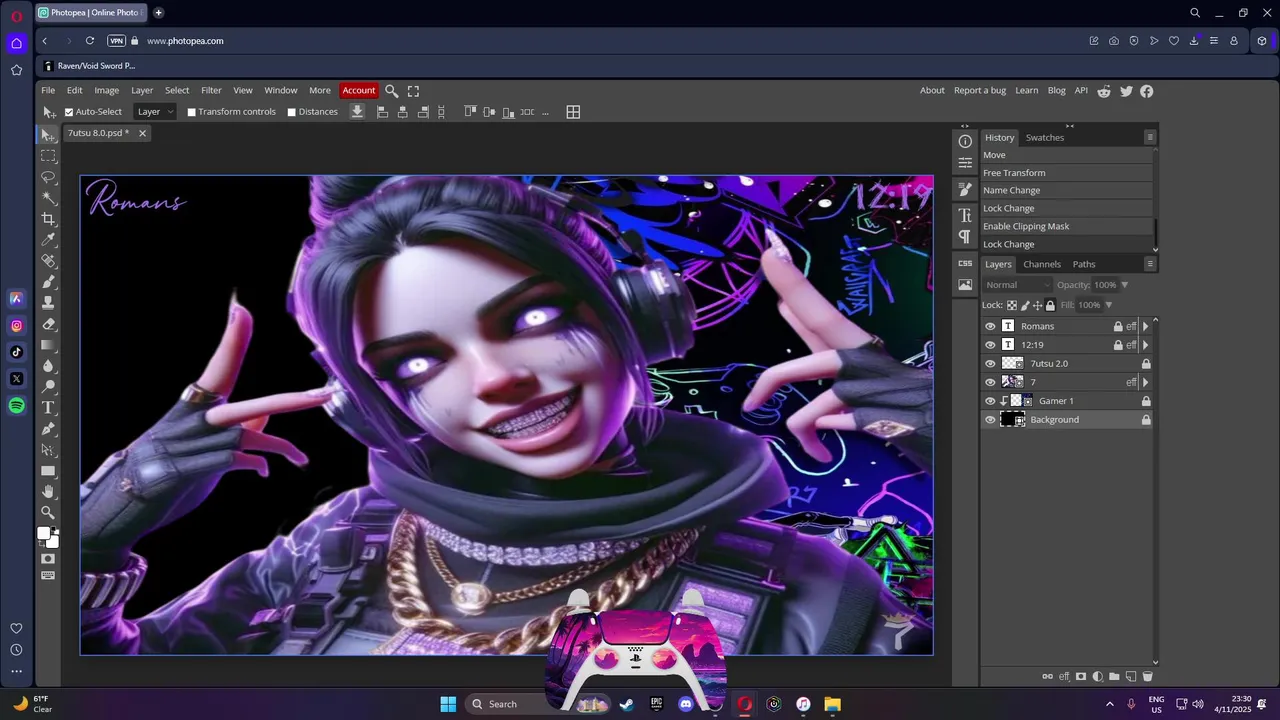Open the Normal blend mode dropdown

(1017, 285)
